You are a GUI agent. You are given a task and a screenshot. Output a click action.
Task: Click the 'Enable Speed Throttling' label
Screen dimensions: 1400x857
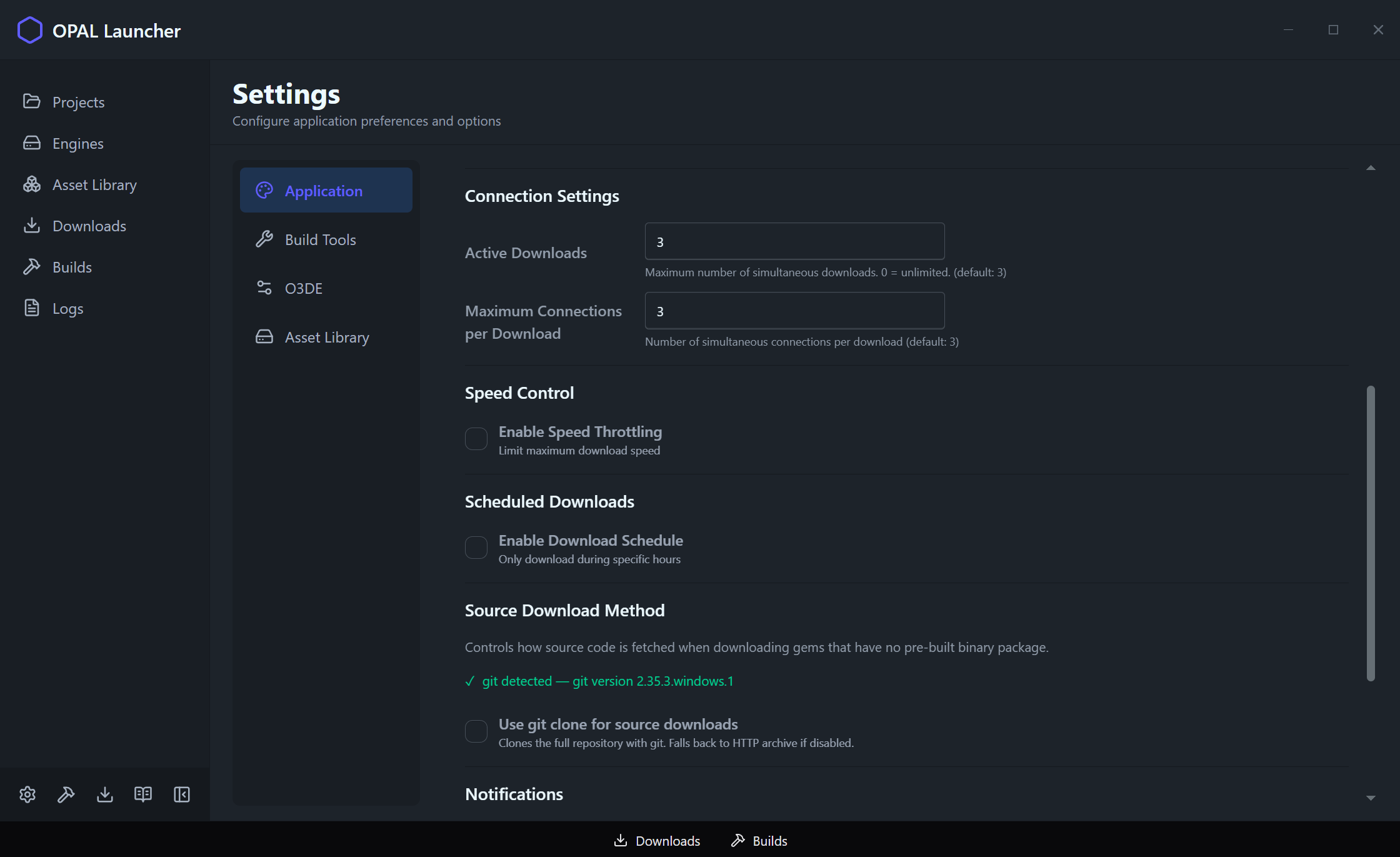pos(580,431)
